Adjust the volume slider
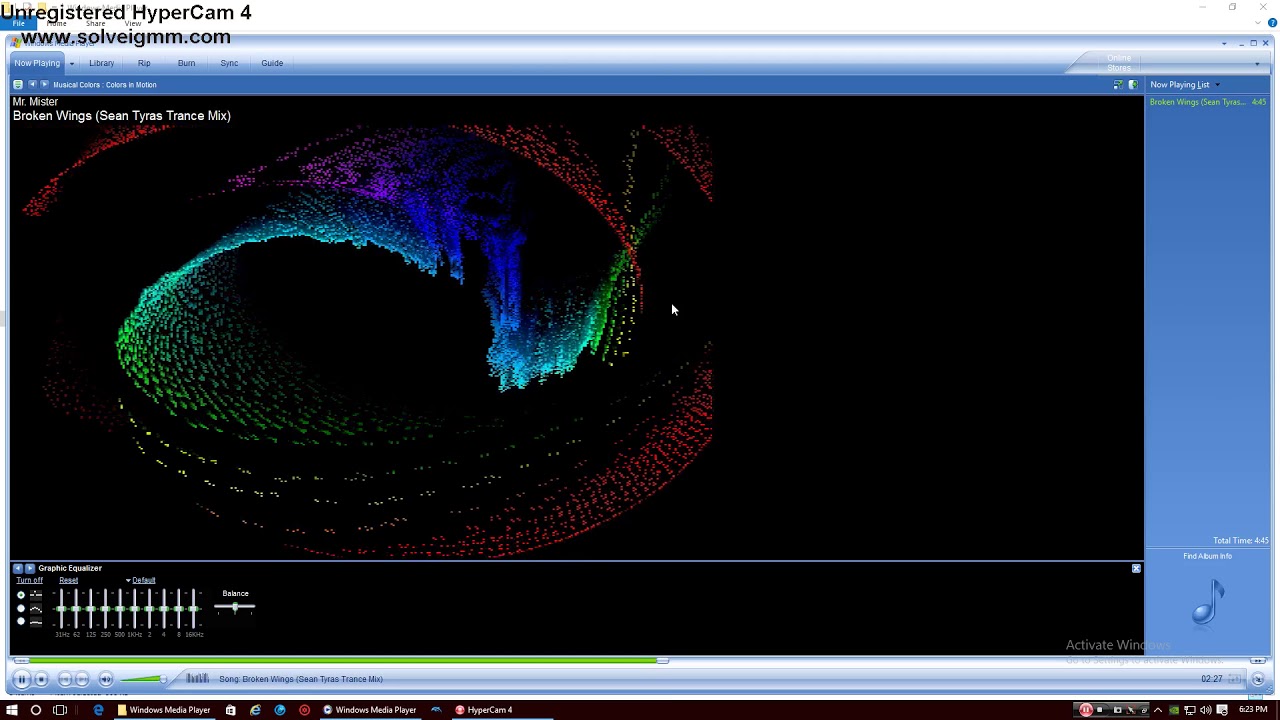1280x720 pixels. (143, 679)
